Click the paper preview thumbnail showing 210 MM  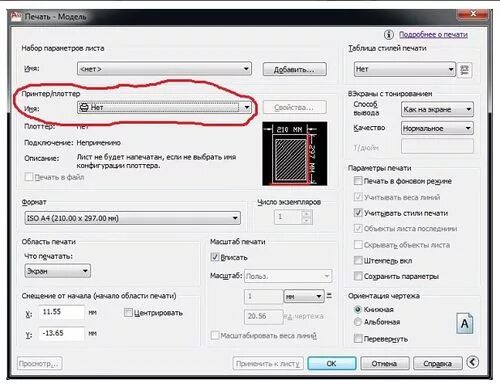click(x=295, y=153)
